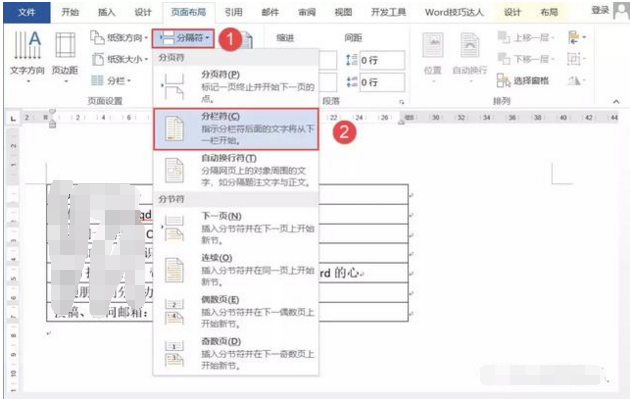Open the first 设计 tab next to 插入

click(143, 12)
